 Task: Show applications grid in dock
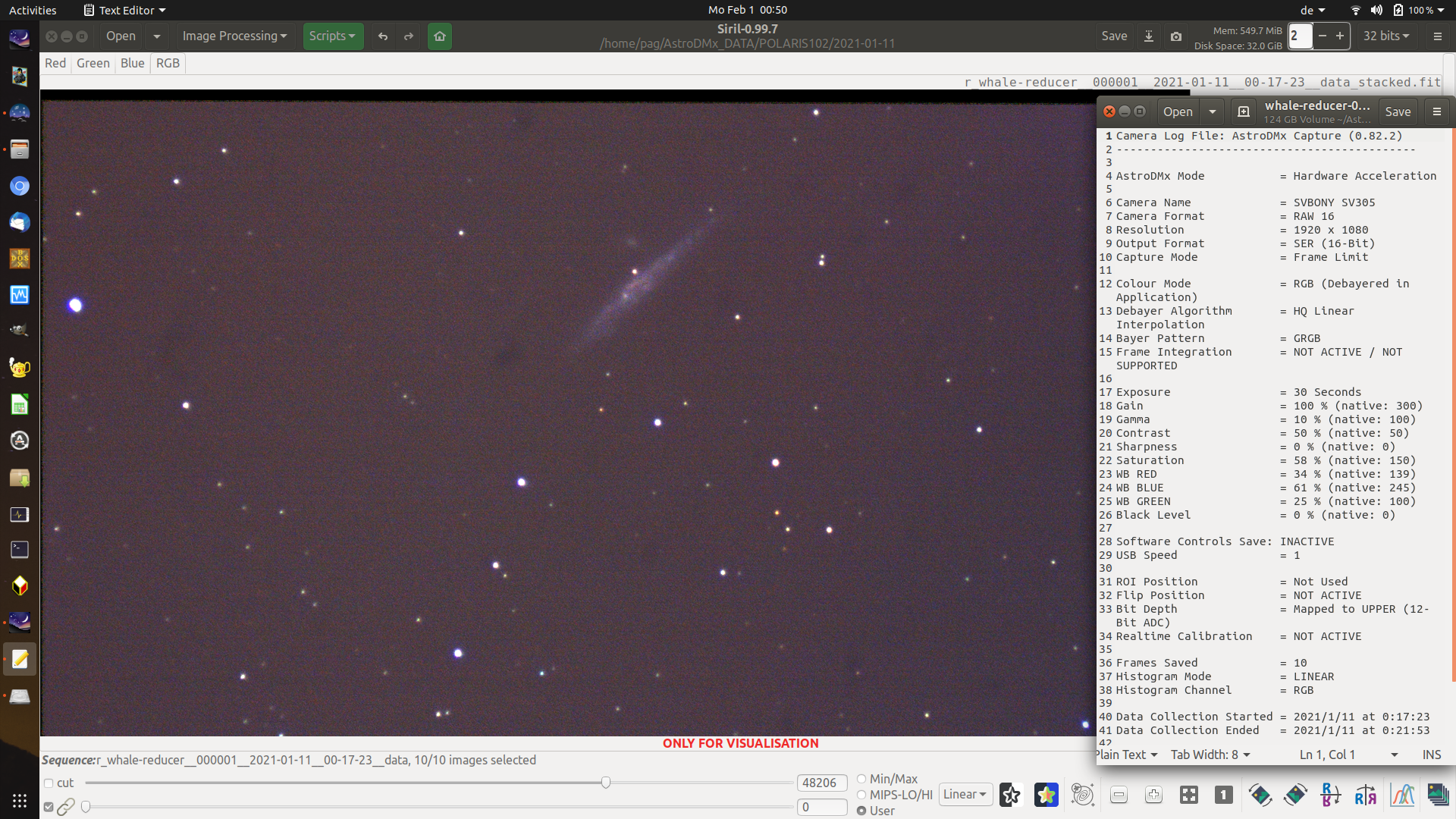[x=20, y=801]
